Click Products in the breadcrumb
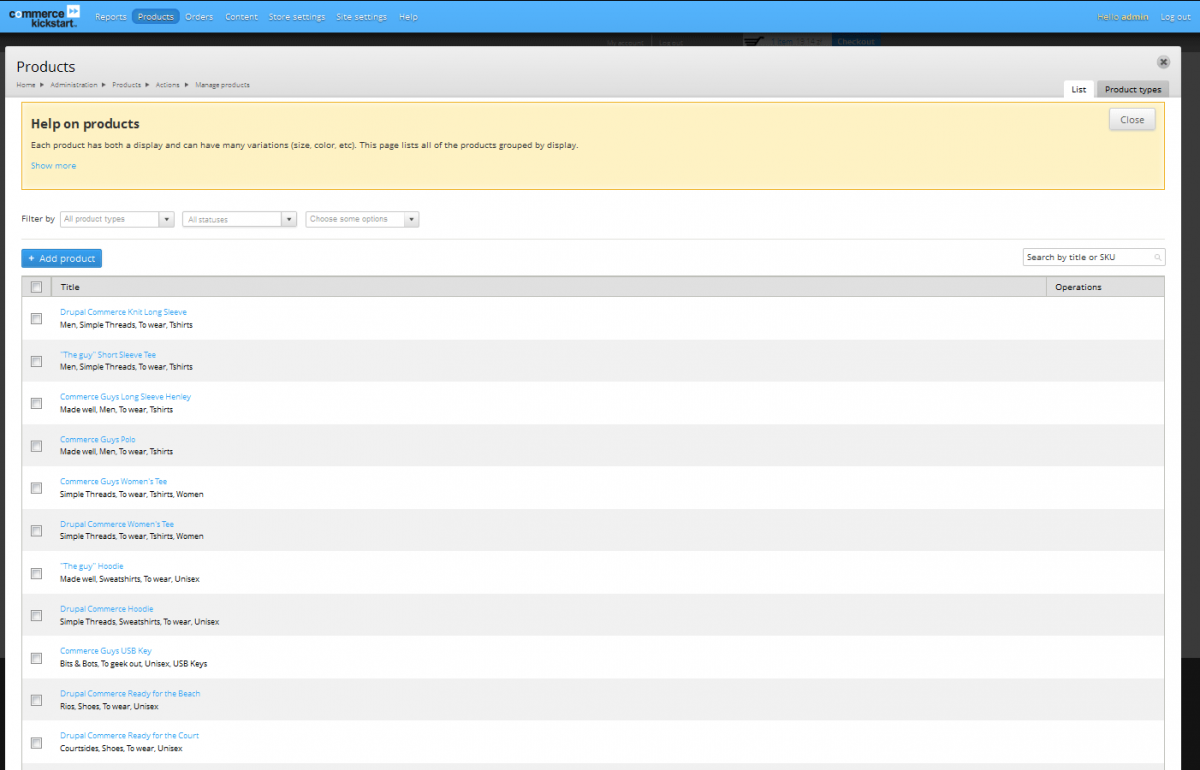 point(126,85)
